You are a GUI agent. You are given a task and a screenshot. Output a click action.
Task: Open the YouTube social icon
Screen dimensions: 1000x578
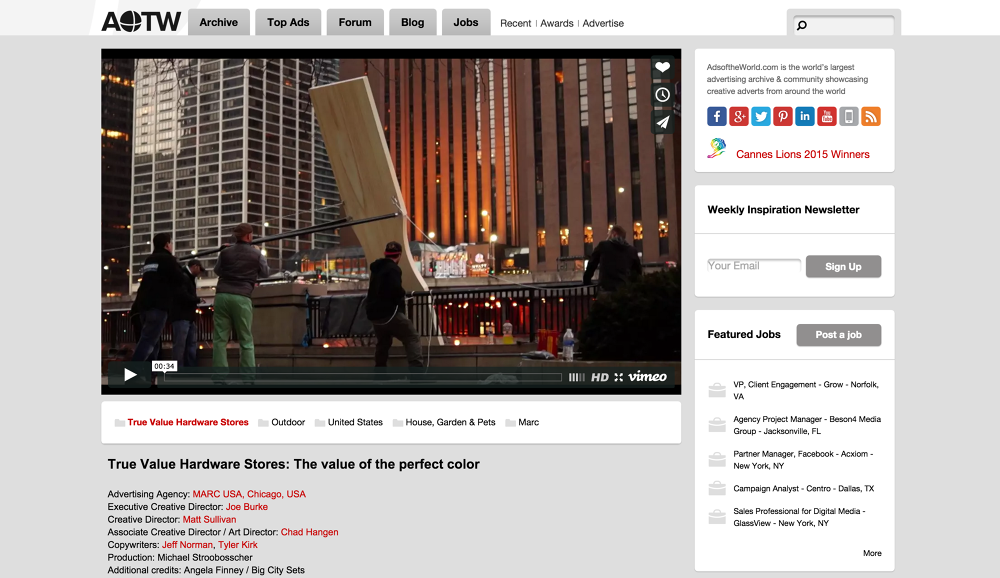(x=827, y=116)
